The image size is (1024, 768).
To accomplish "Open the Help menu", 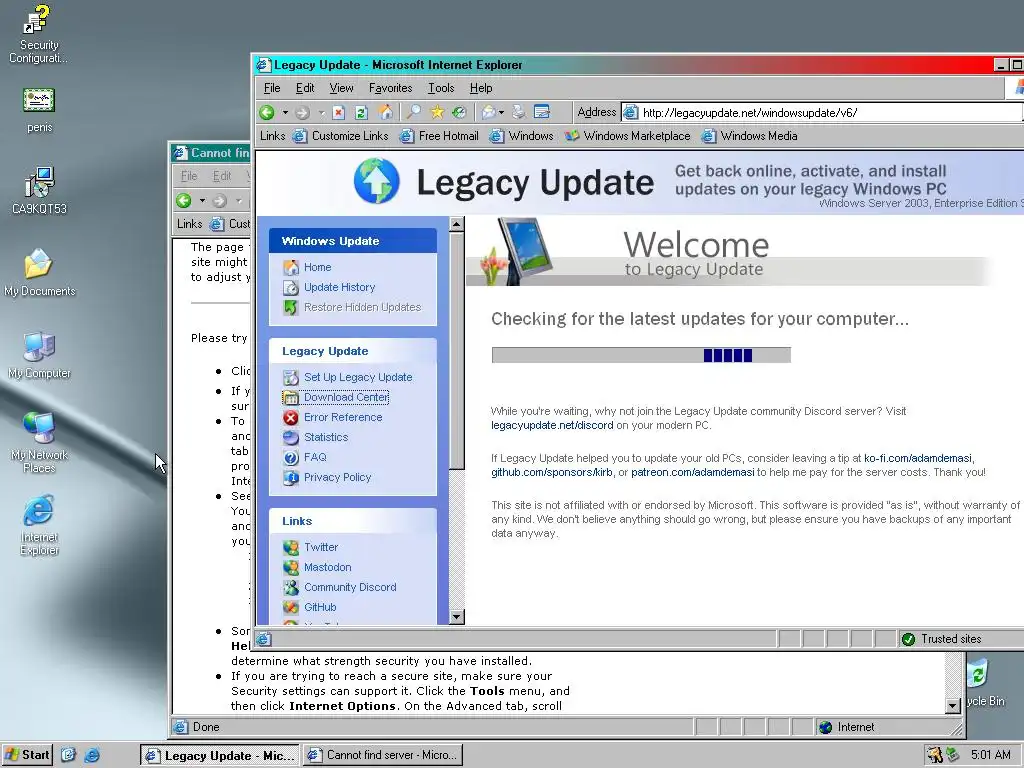I will click(481, 88).
